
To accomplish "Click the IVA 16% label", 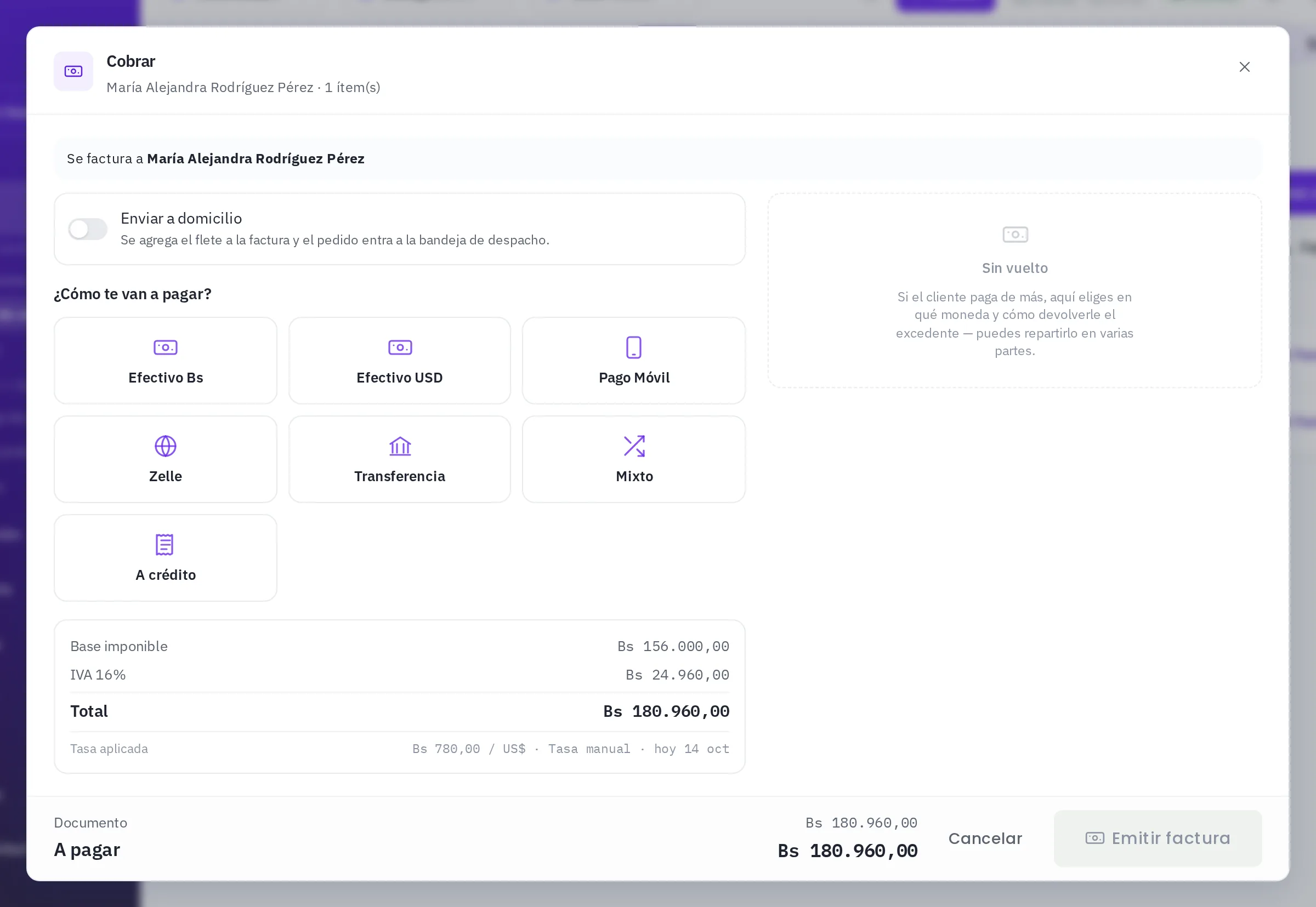I will (x=98, y=675).
